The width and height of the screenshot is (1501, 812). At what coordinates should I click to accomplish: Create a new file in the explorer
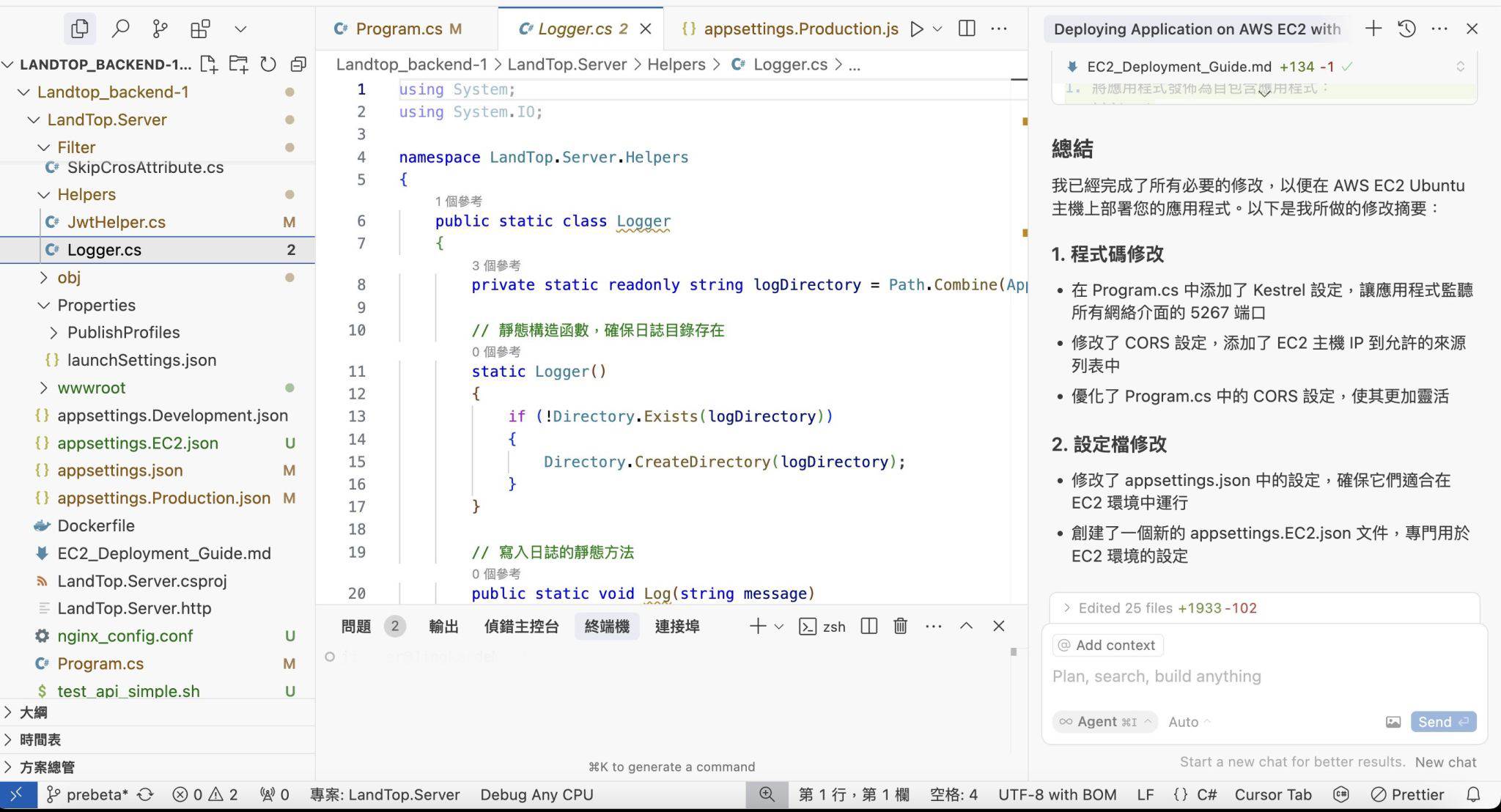(x=208, y=64)
